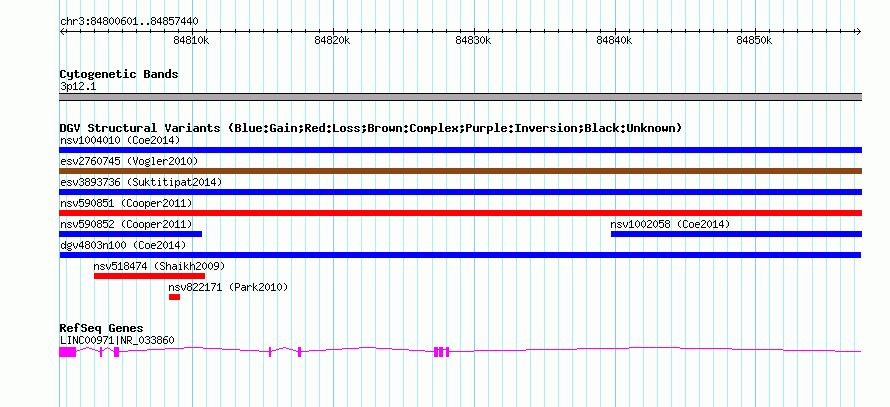Select the long red nsv590851 loss bar
This screenshot has width=890, height=407.
pyautogui.click(x=460, y=213)
